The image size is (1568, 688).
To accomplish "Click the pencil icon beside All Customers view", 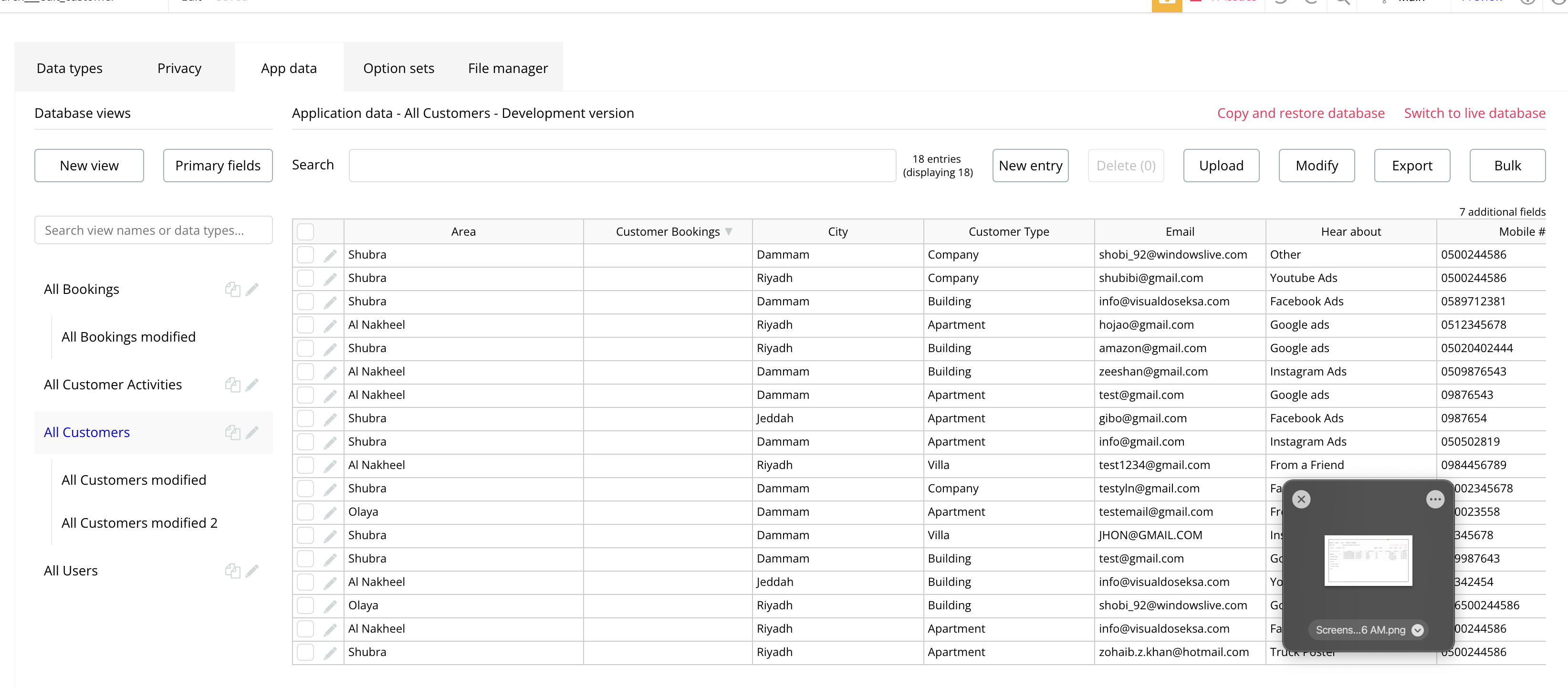I will pos(252,432).
